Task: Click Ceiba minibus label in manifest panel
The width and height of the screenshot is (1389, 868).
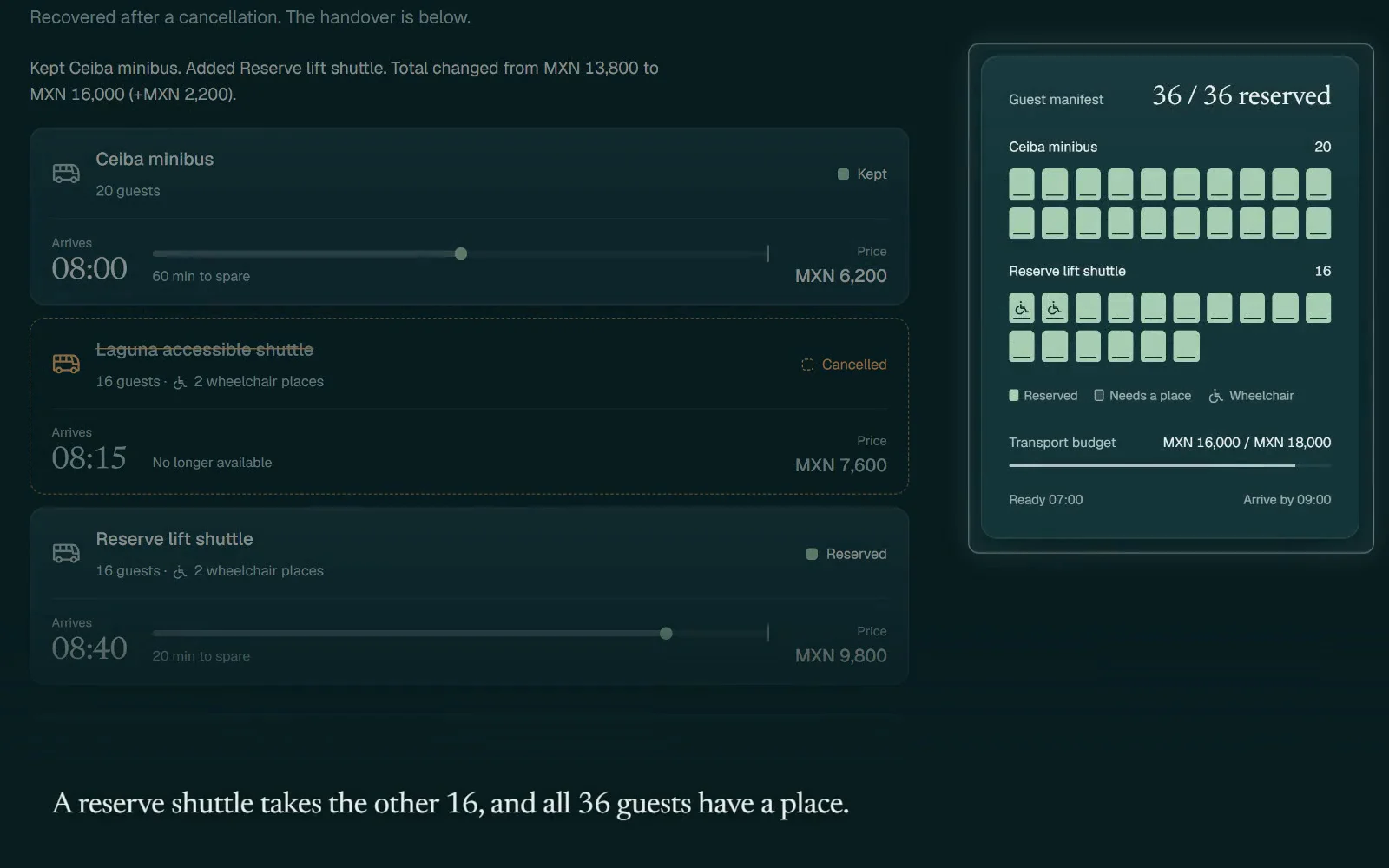Action: pyautogui.click(x=1053, y=147)
